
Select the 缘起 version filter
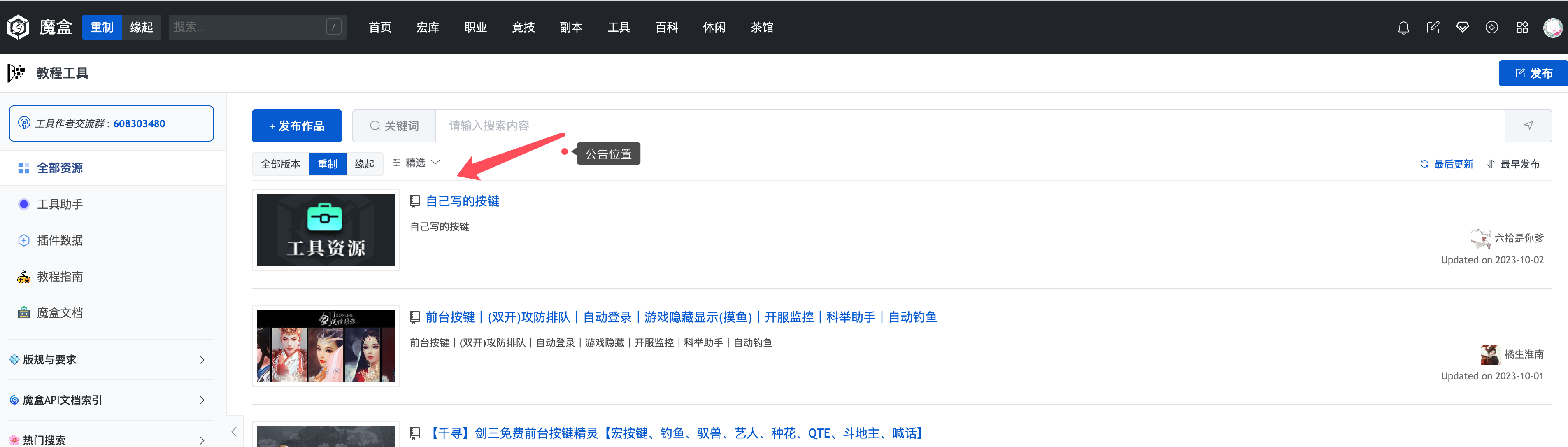tap(364, 163)
